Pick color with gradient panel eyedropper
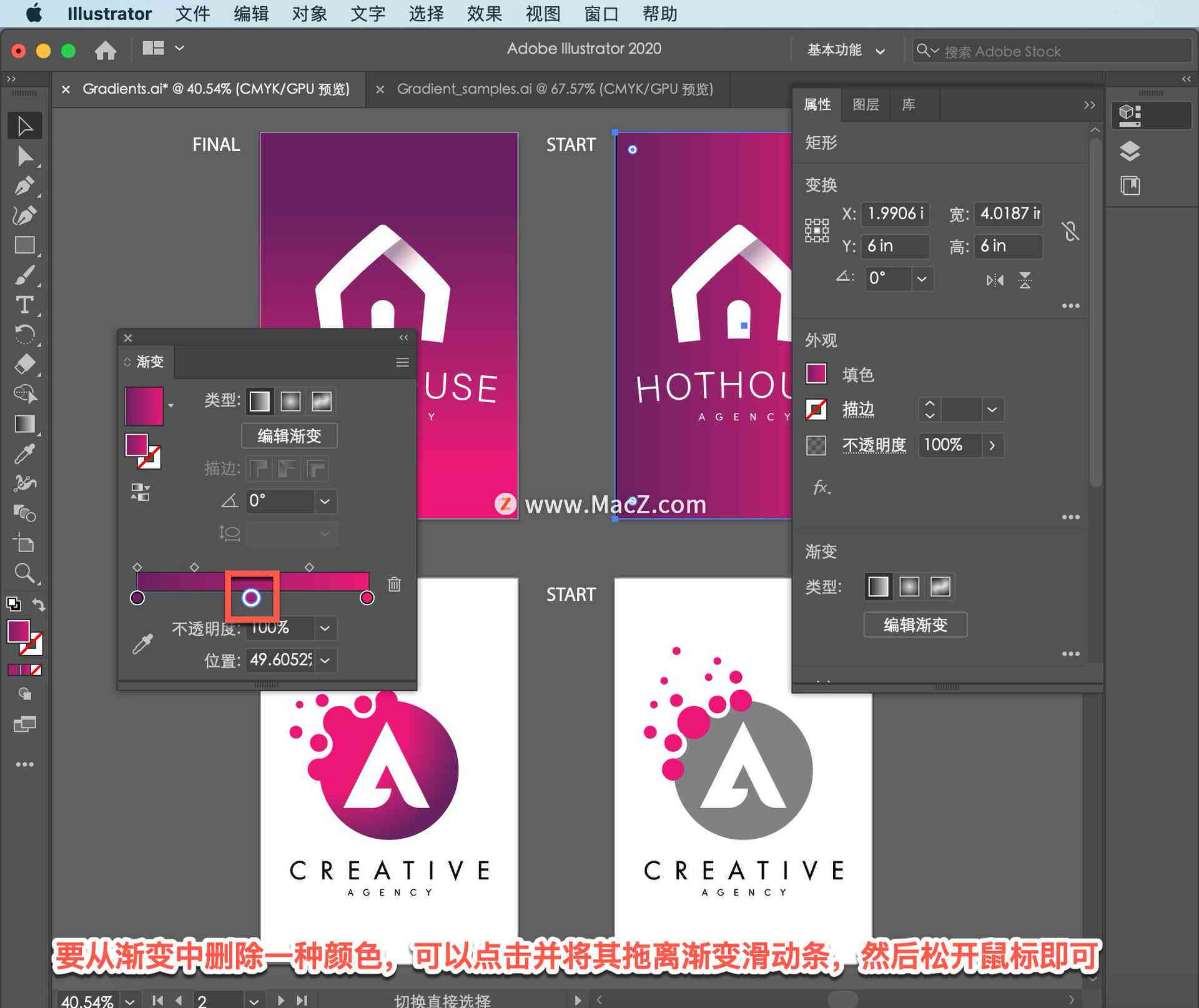1199x1008 pixels. point(142,644)
